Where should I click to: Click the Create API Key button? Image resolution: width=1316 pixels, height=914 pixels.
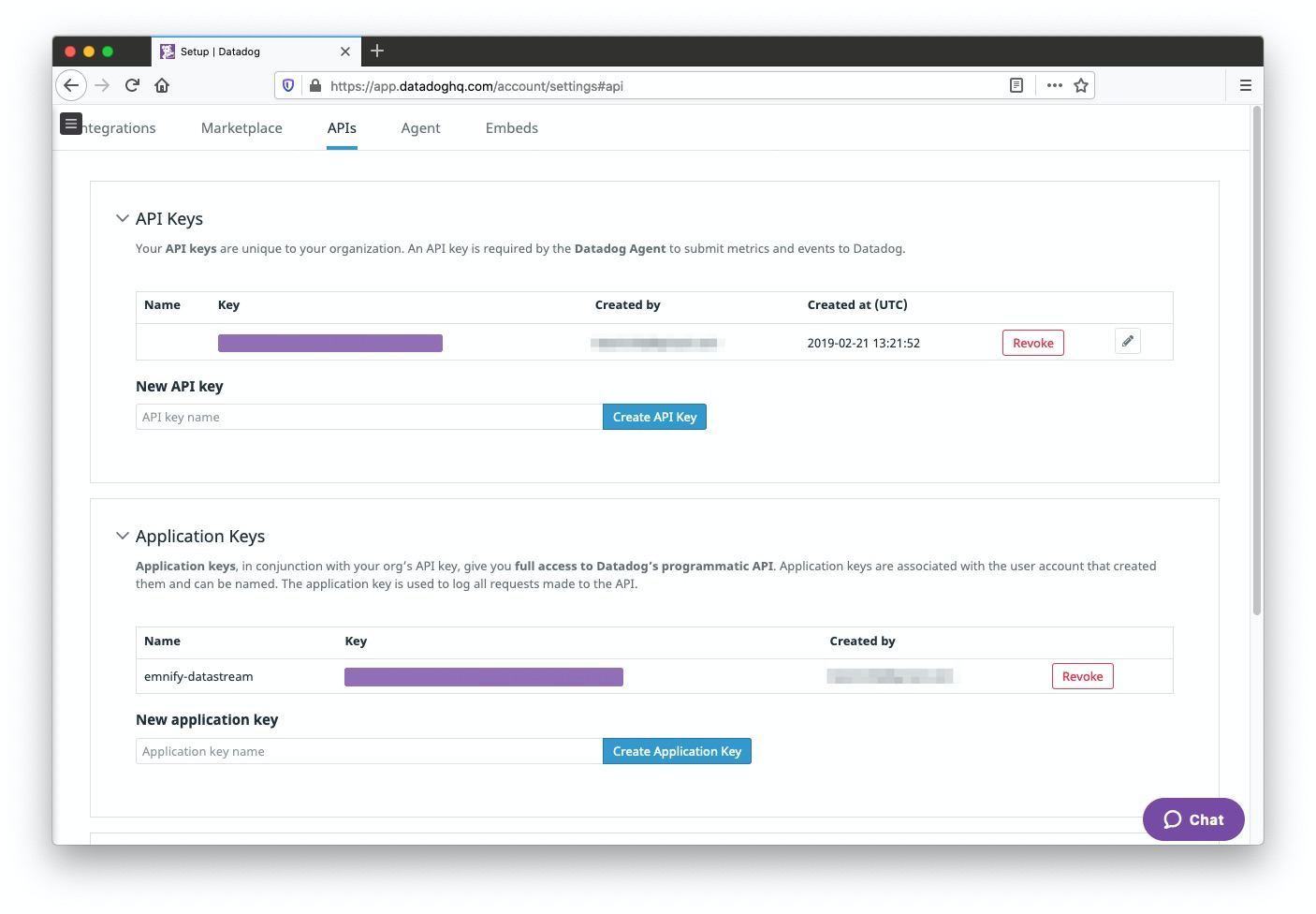654,416
